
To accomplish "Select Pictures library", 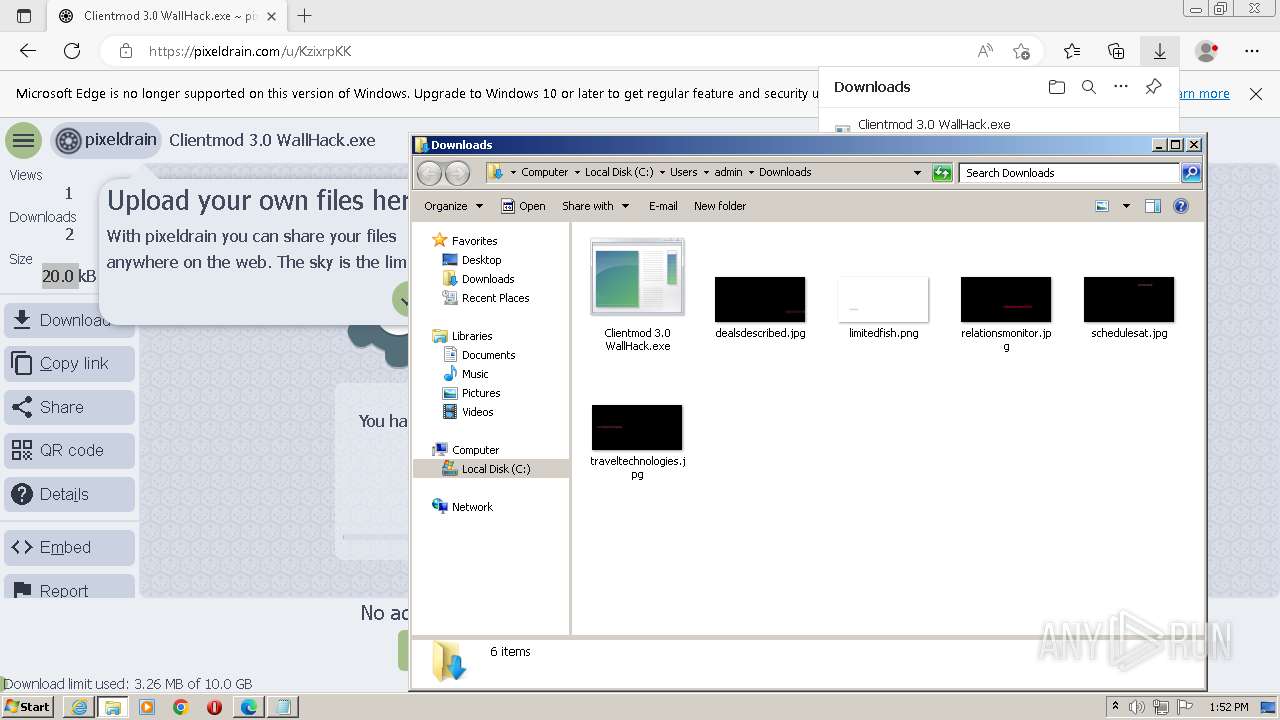I will point(472,393).
